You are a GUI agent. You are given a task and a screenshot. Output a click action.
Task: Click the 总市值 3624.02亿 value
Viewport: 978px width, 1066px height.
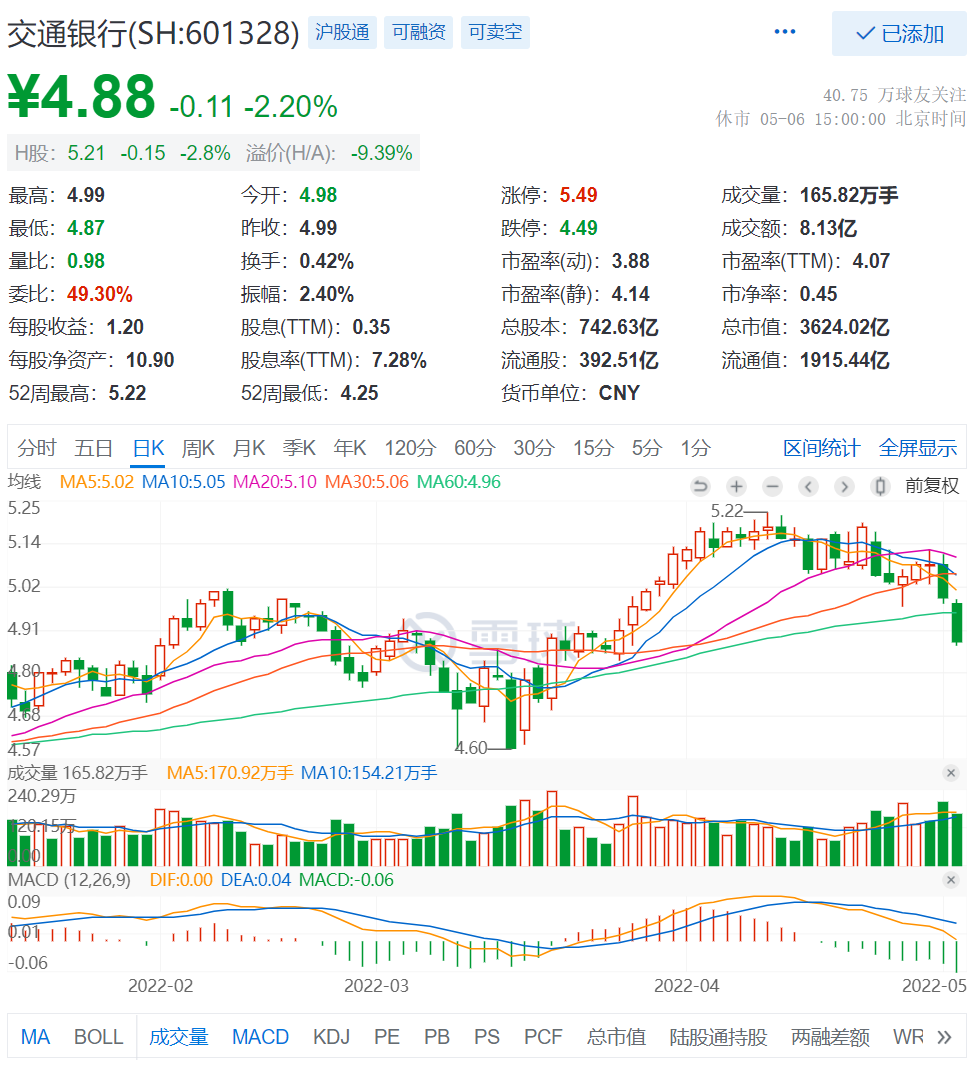coord(844,327)
